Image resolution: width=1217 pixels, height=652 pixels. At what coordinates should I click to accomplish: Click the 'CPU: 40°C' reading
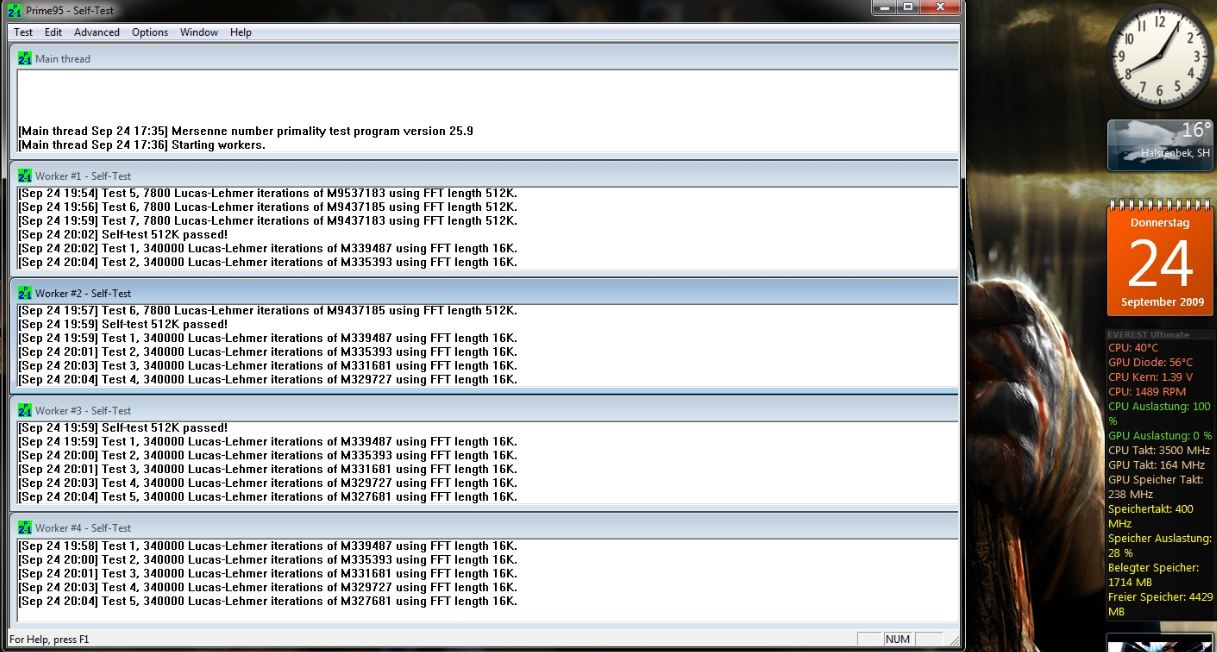[1133, 348]
